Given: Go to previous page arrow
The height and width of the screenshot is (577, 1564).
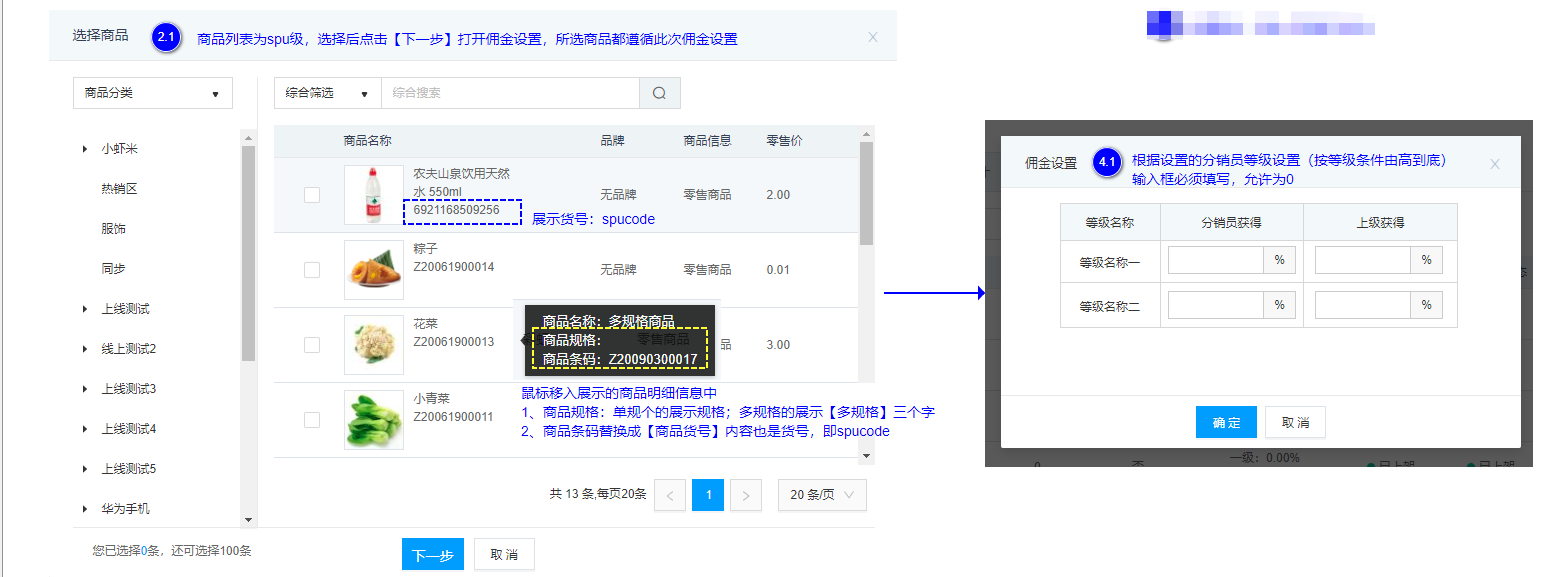Looking at the screenshot, I should (x=670, y=495).
